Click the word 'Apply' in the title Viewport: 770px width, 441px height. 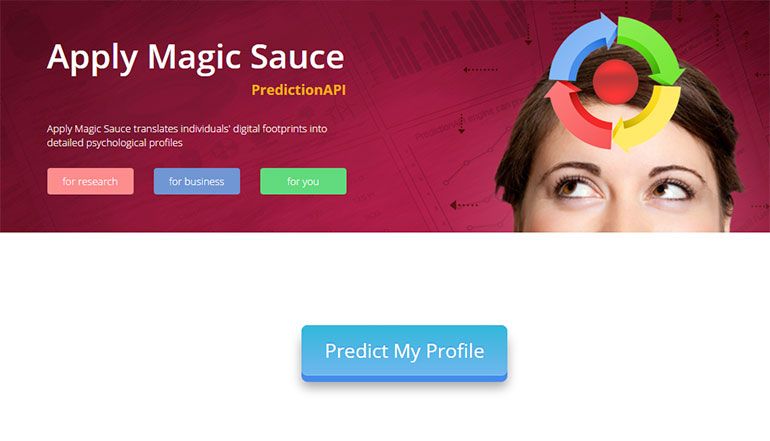pyautogui.click(x=92, y=59)
